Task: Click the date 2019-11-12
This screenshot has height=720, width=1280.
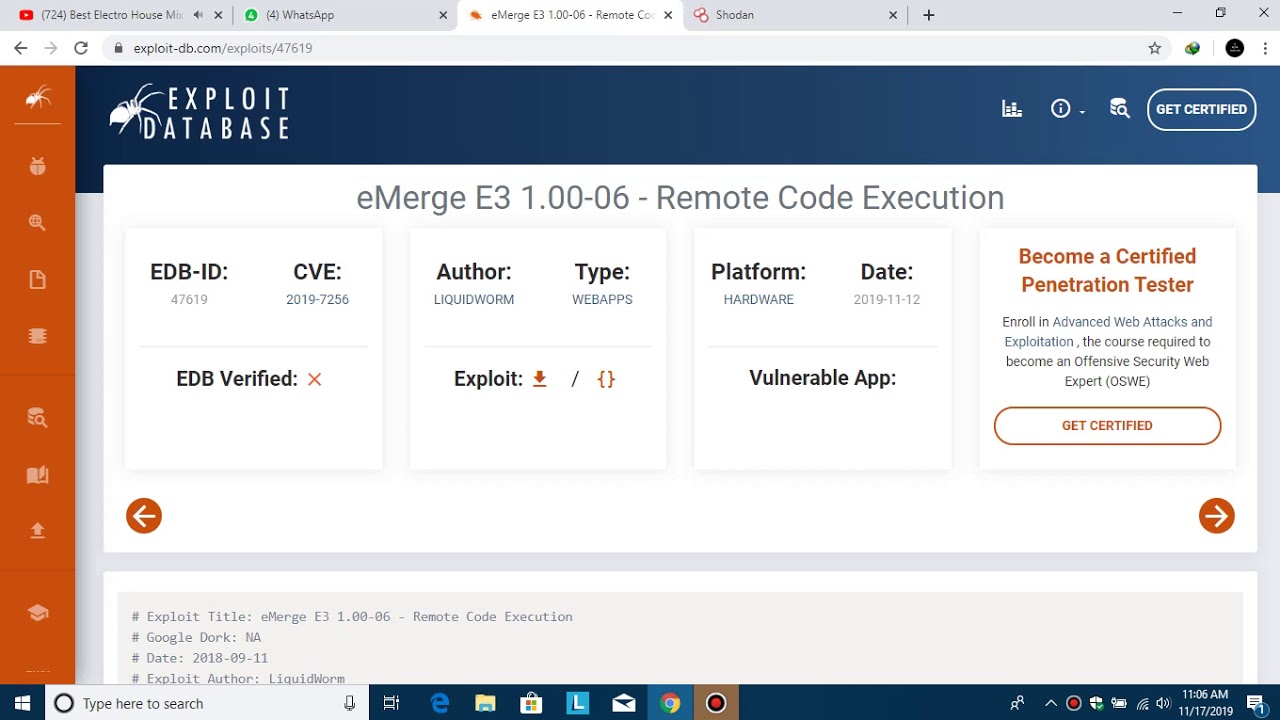Action: click(887, 299)
